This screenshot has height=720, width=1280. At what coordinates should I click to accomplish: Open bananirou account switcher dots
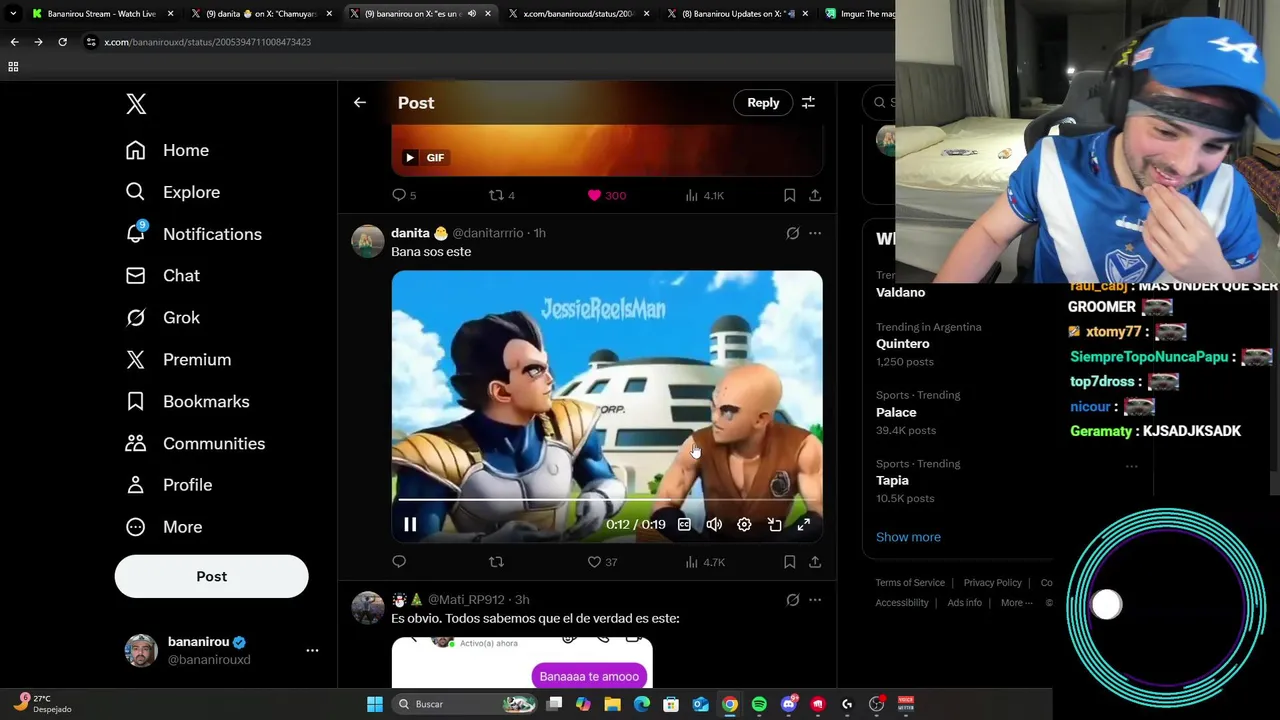[312, 651]
